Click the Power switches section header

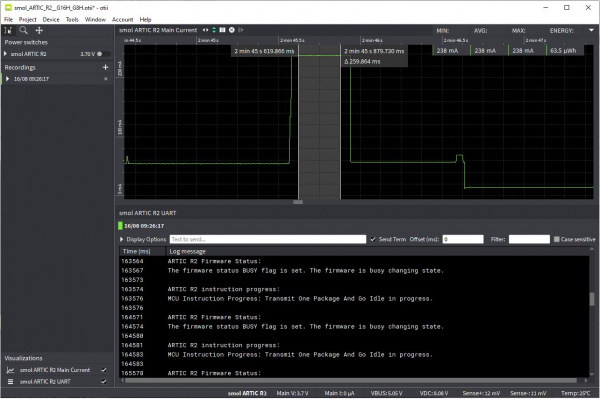[x=26, y=42]
